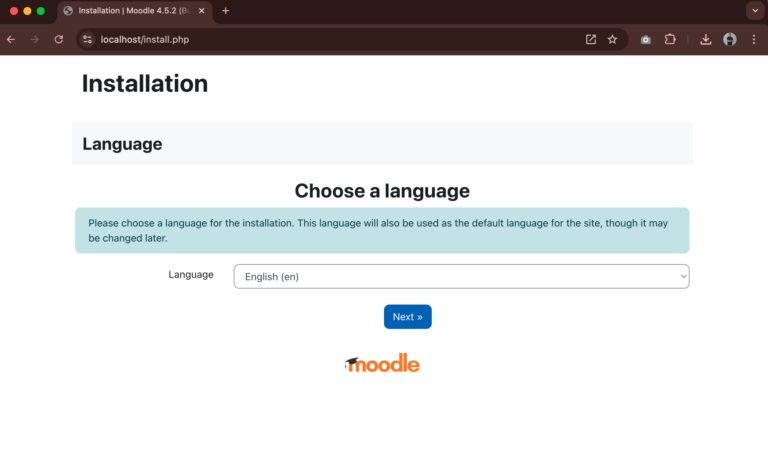
Task: Click the green window zoom button
Action: [x=41, y=11]
